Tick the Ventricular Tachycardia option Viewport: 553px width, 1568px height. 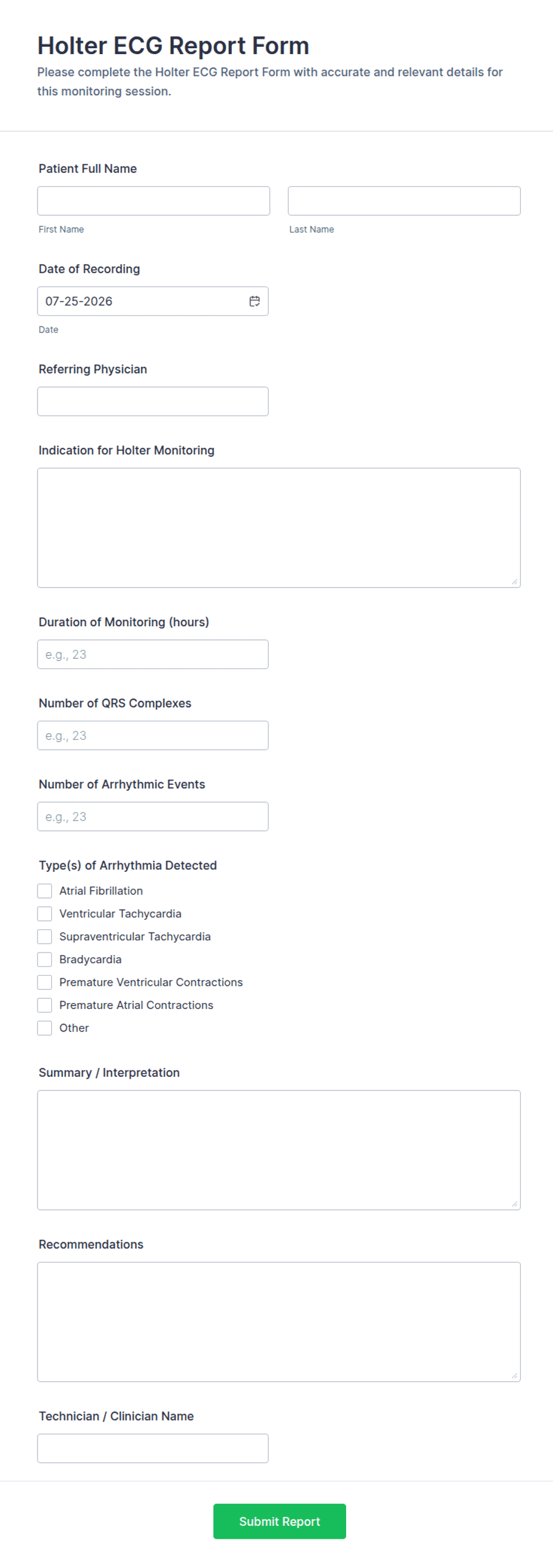point(45,914)
